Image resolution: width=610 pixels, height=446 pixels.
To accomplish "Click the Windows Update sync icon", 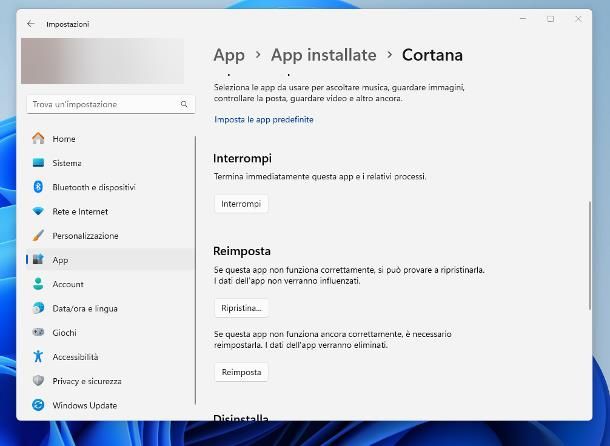I will [38, 405].
